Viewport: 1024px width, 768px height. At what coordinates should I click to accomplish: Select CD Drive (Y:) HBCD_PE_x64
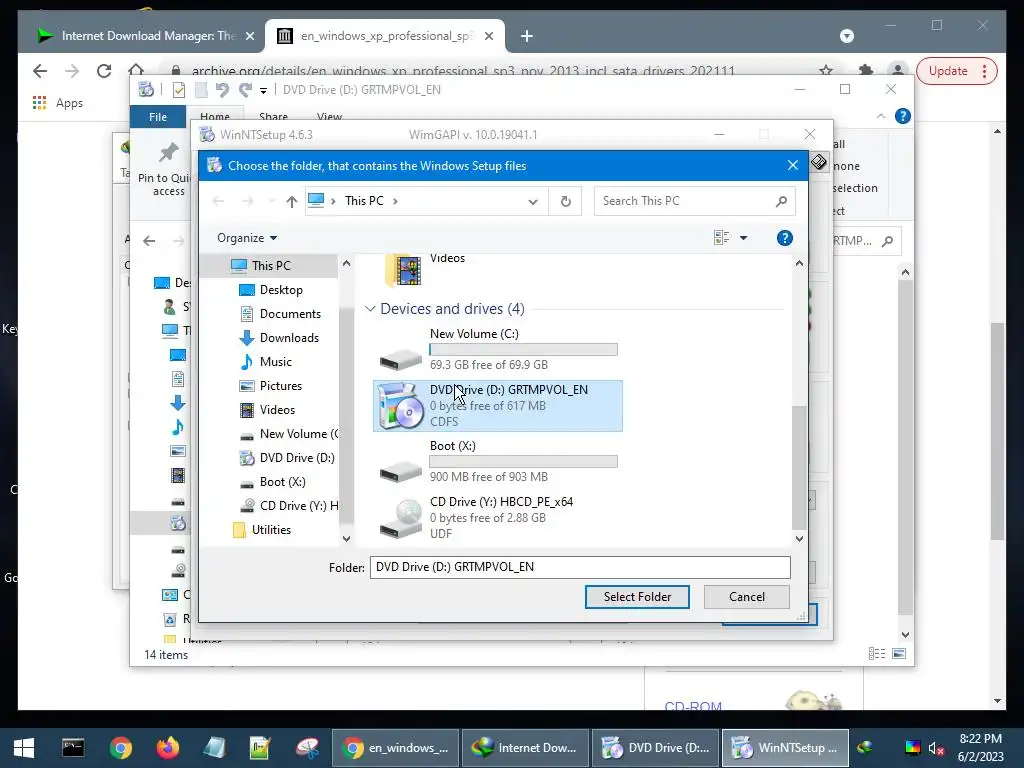[497, 518]
